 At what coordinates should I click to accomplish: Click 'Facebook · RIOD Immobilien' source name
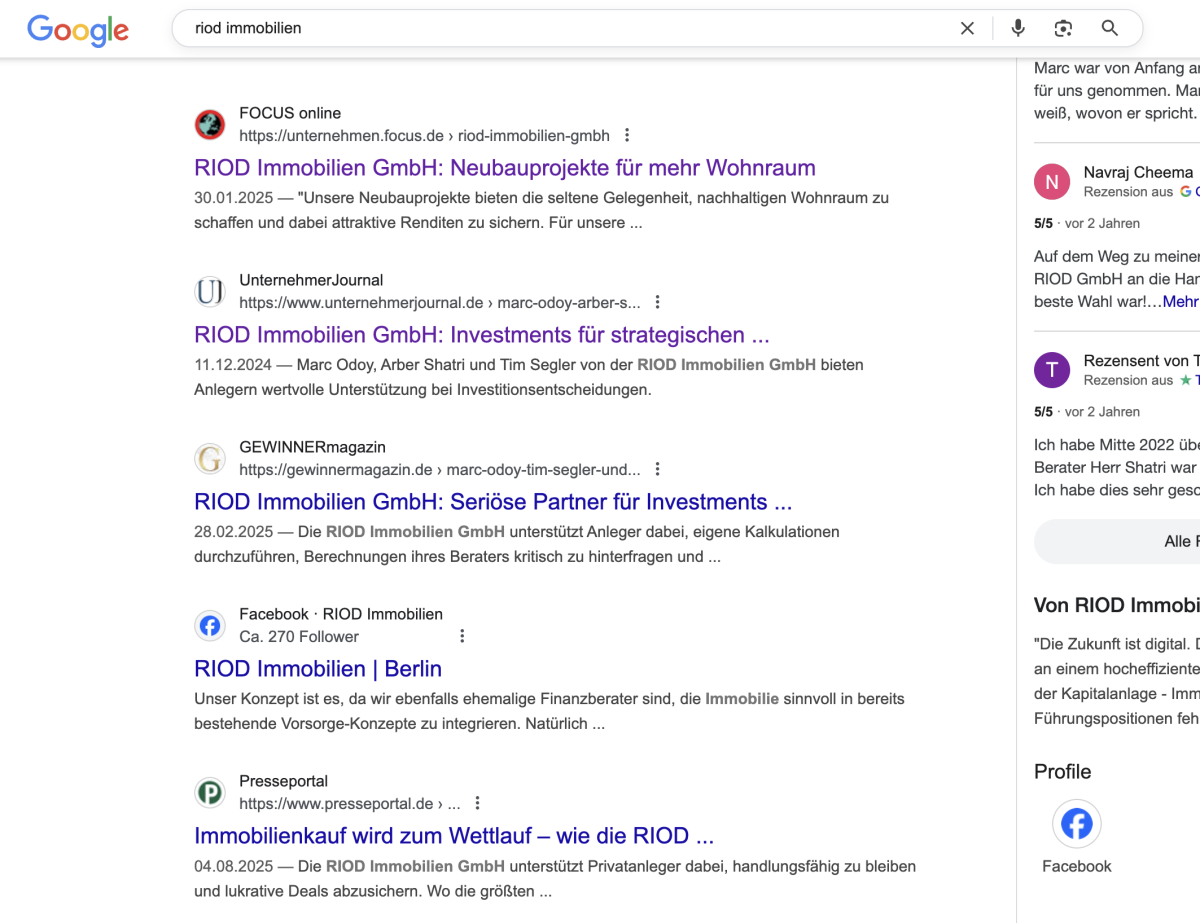(x=341, y=614)
